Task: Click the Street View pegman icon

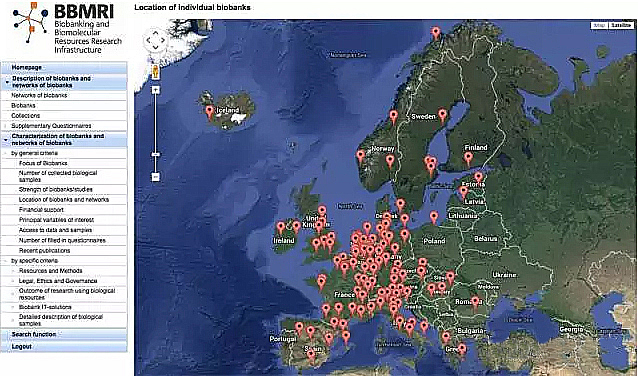Action: (x=155, y=72)
